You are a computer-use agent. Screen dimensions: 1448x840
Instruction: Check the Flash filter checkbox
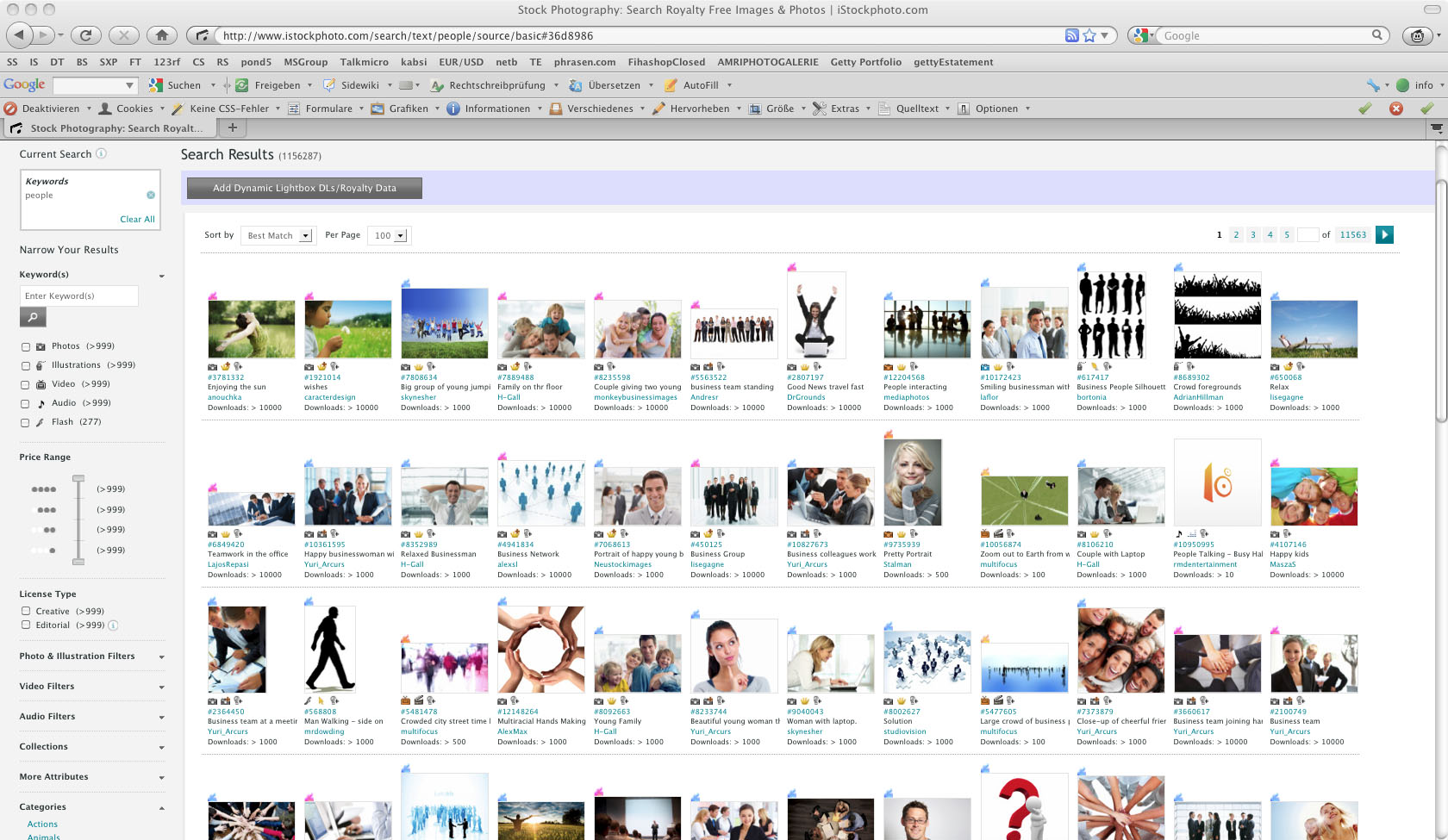point(26,423)
